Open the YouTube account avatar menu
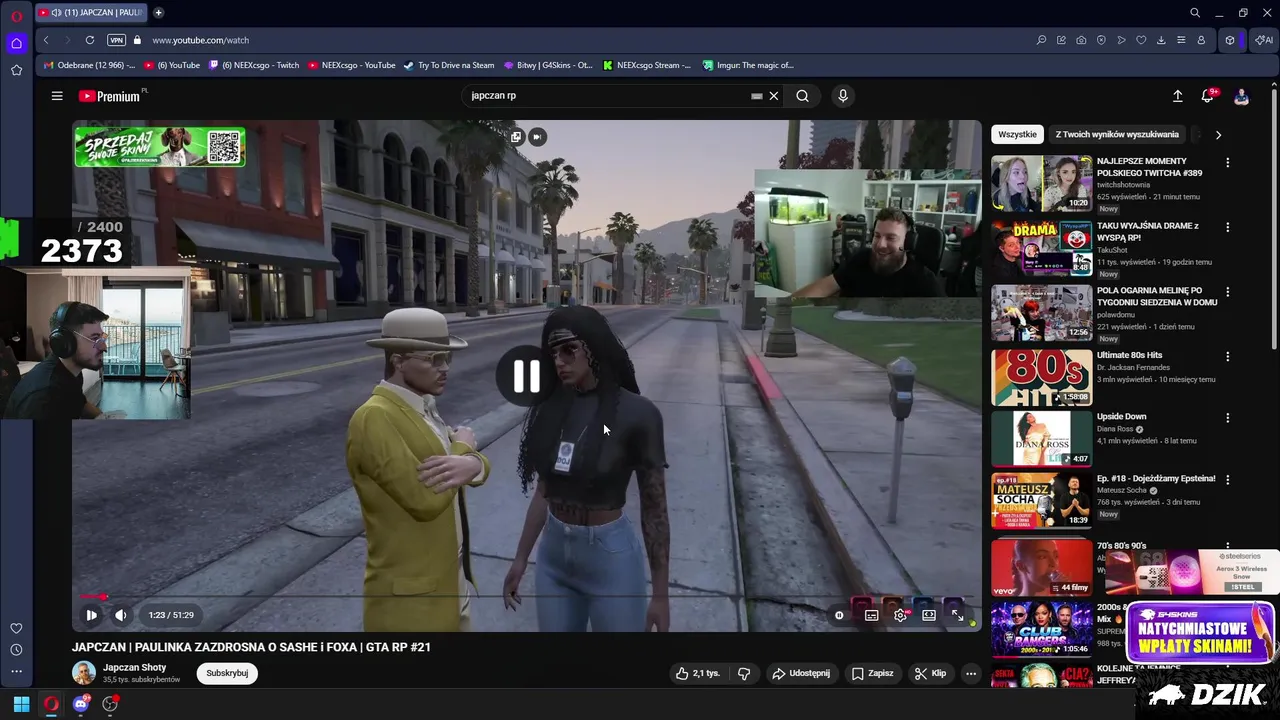Image resolution: width=1280 pixels, height=720 pixels. pyautogui.click(x=1241, y=96)
